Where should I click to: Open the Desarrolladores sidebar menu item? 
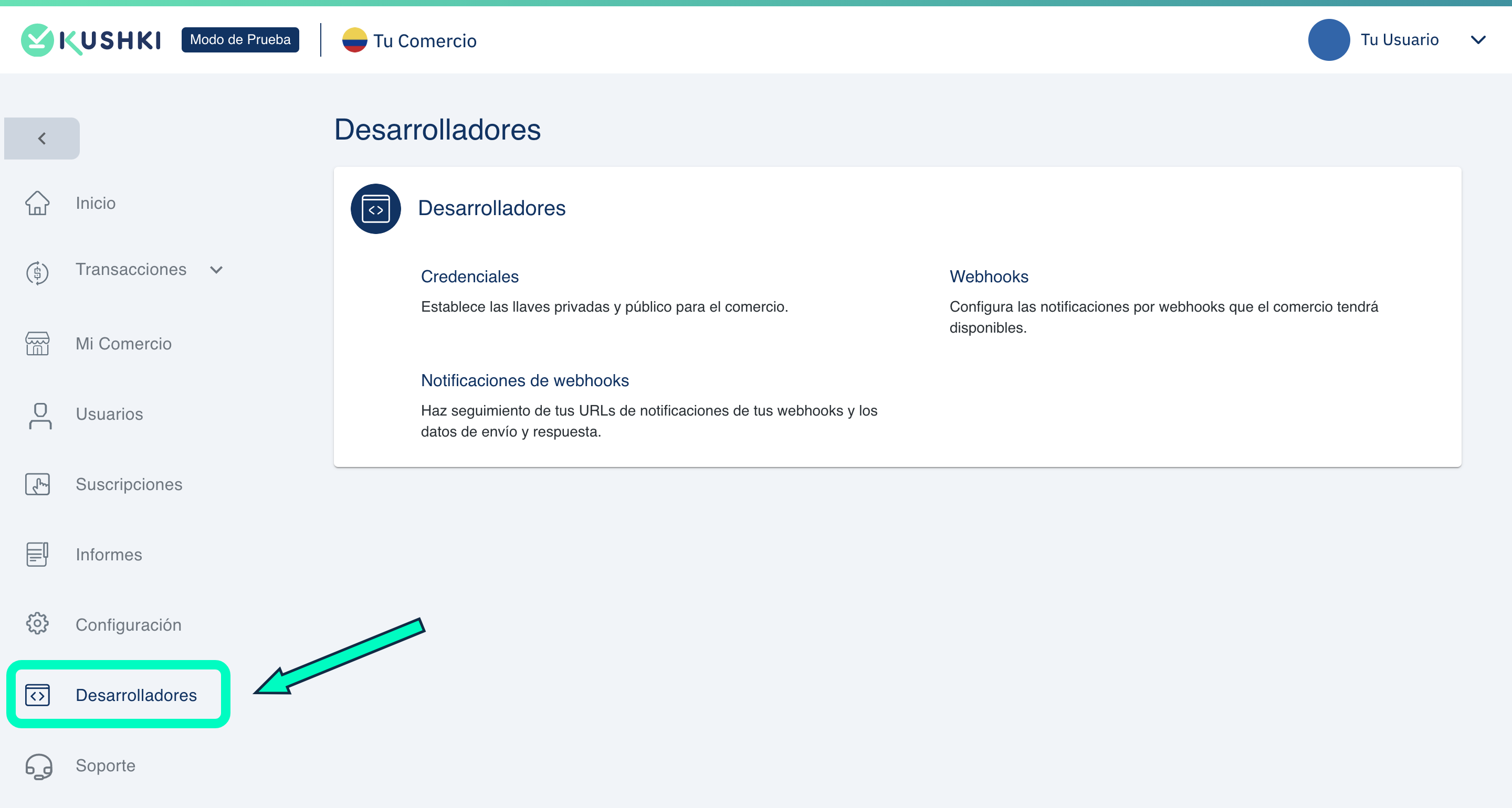[136, 695]
